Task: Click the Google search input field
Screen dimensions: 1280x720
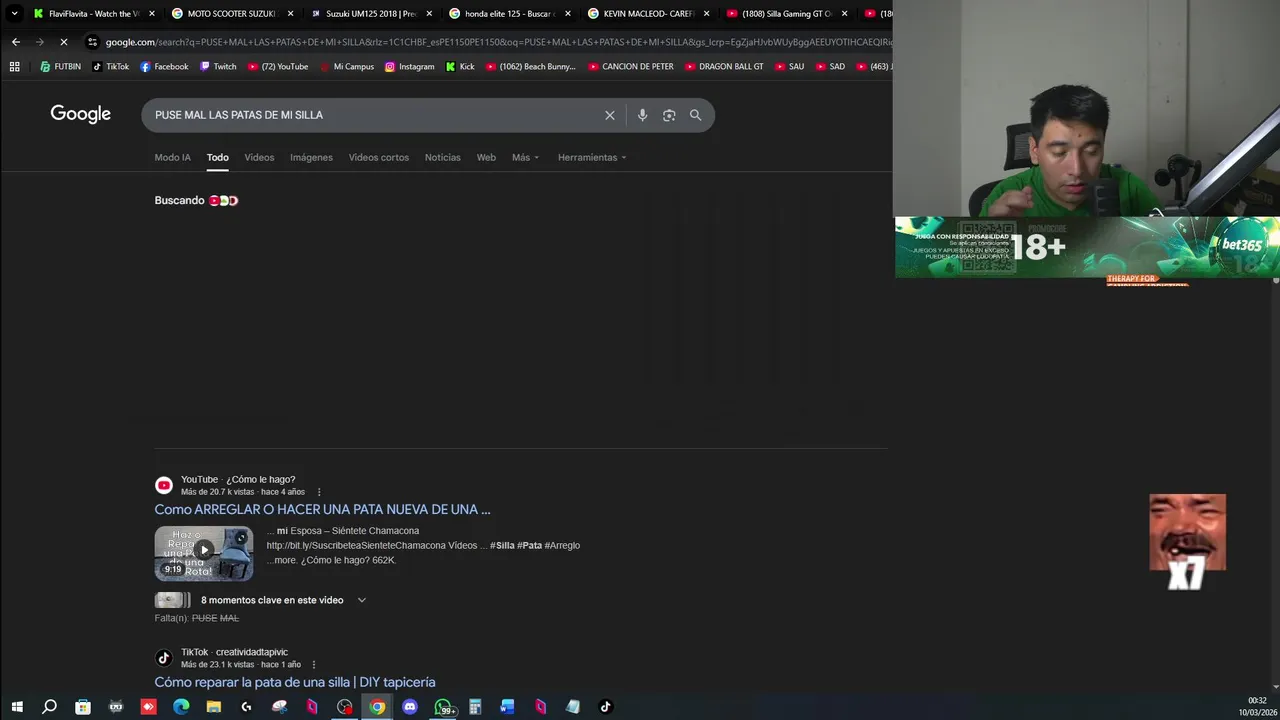Action: 375,115
